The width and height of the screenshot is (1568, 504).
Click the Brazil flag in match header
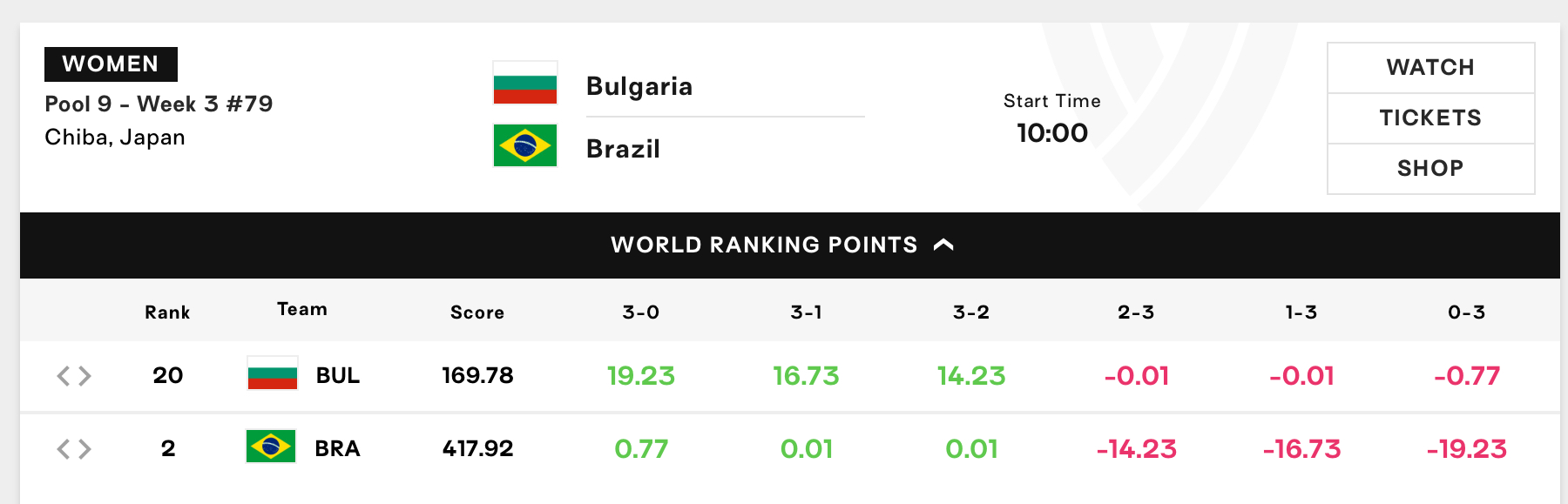point(524,145)
